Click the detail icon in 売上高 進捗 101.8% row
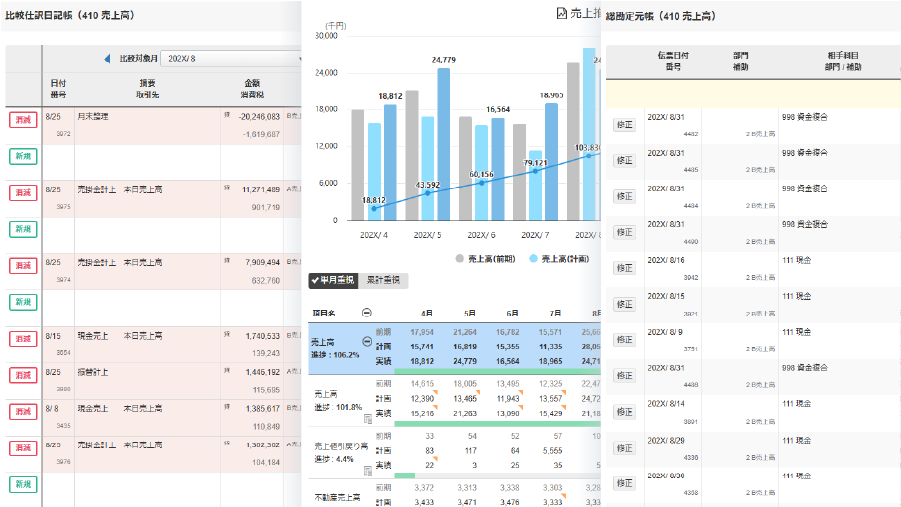 tap(368, 417)
